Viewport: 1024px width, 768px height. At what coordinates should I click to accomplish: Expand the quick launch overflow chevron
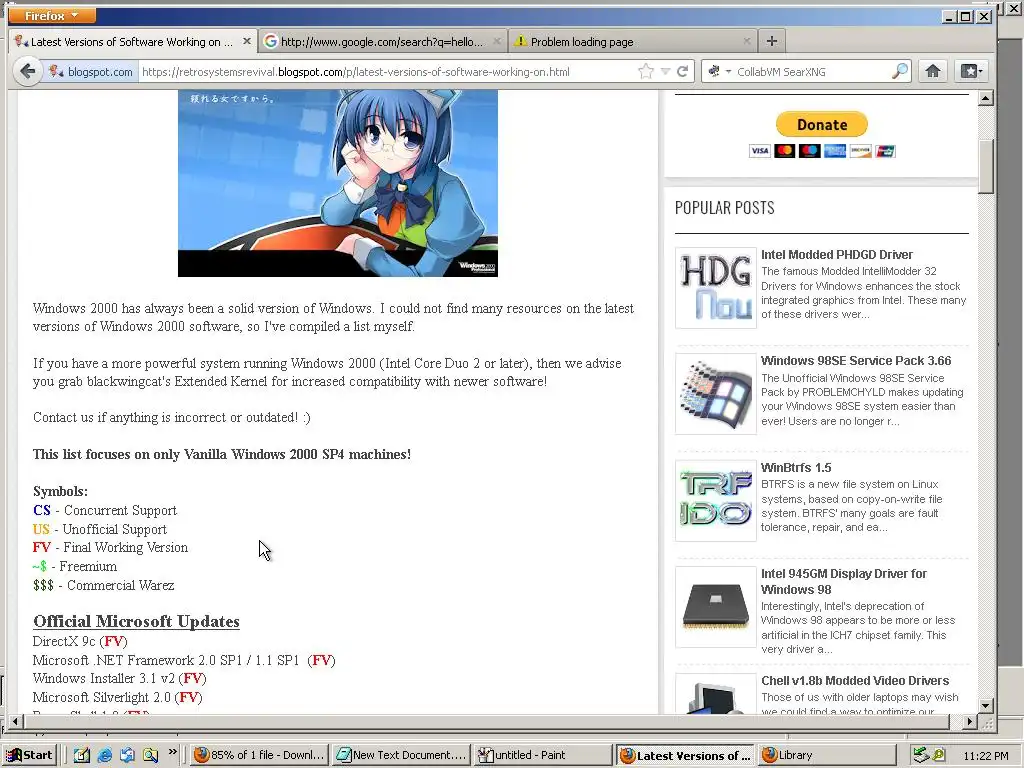click(x=172, y=752)
